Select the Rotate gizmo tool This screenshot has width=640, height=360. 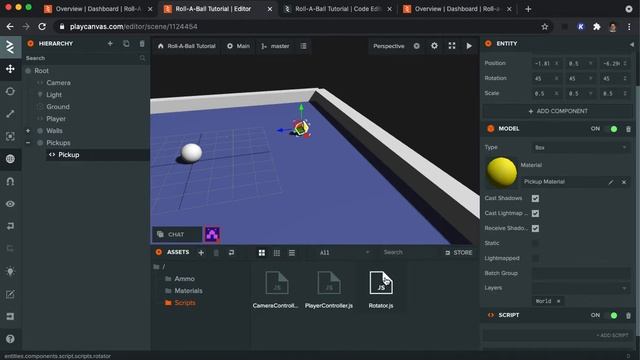[10, 91]
